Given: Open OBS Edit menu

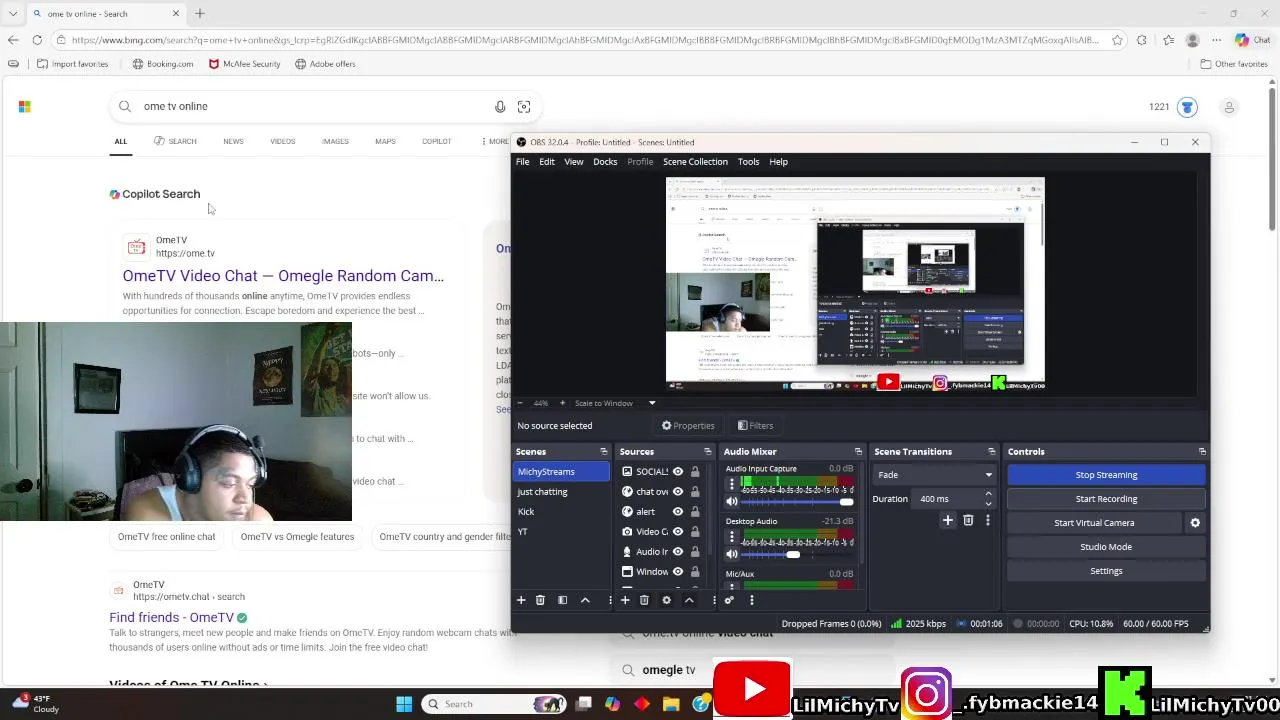Looking at the screenshot, I should [547, 162].
